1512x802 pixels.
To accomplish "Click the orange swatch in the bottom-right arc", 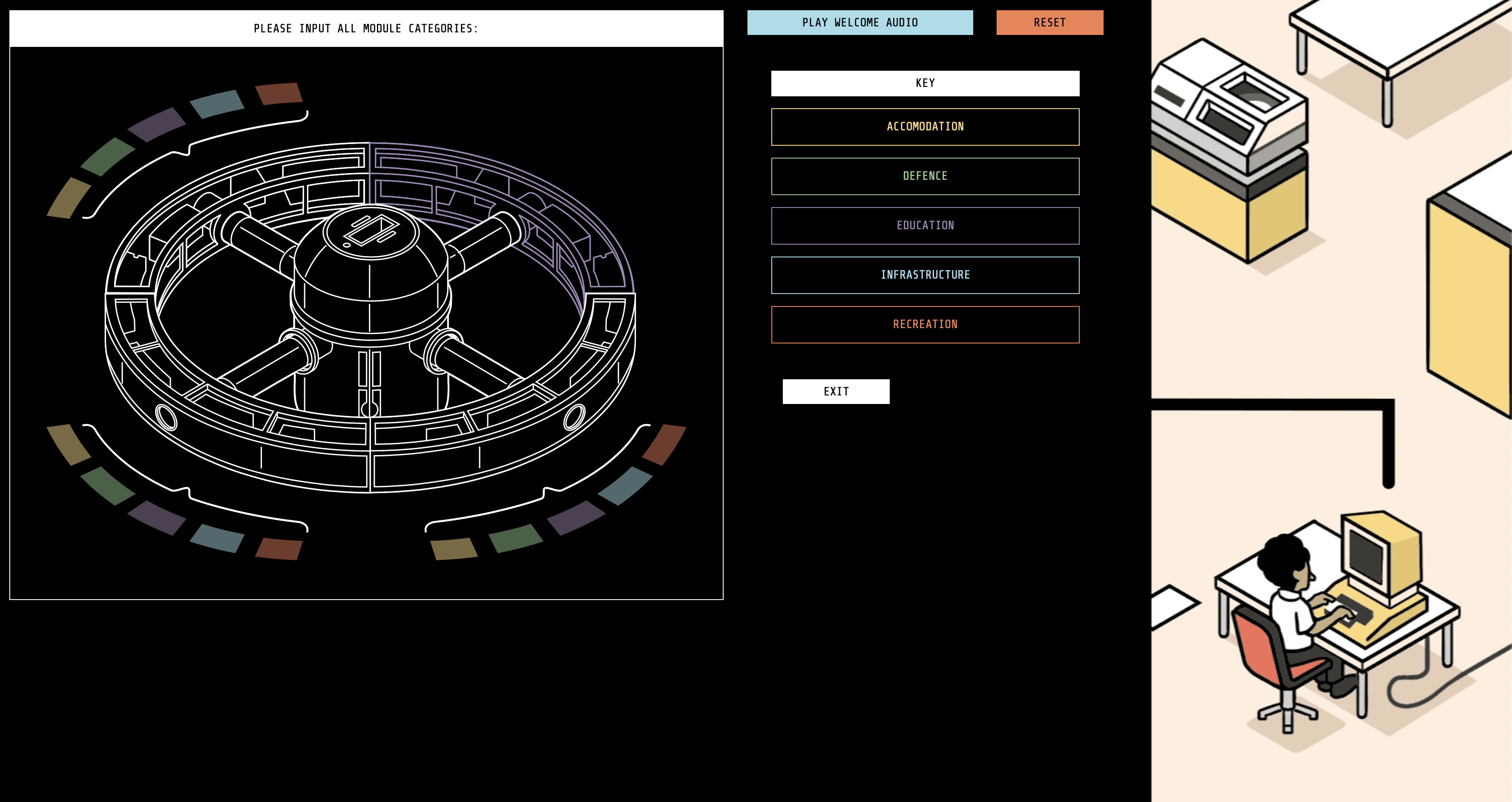I will pos(664,444).
